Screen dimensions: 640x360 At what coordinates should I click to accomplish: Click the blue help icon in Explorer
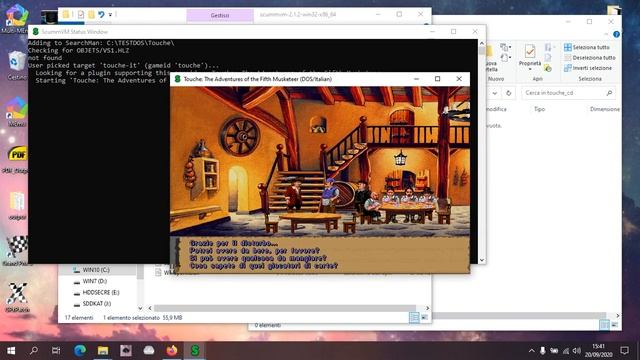[616, 35]
